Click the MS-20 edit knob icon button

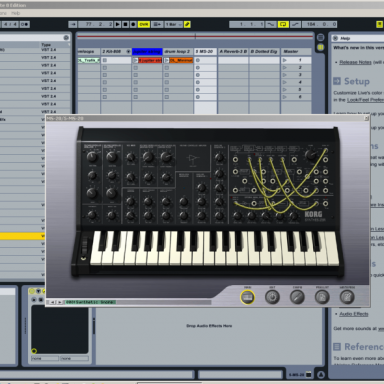(x=272, y=297)
